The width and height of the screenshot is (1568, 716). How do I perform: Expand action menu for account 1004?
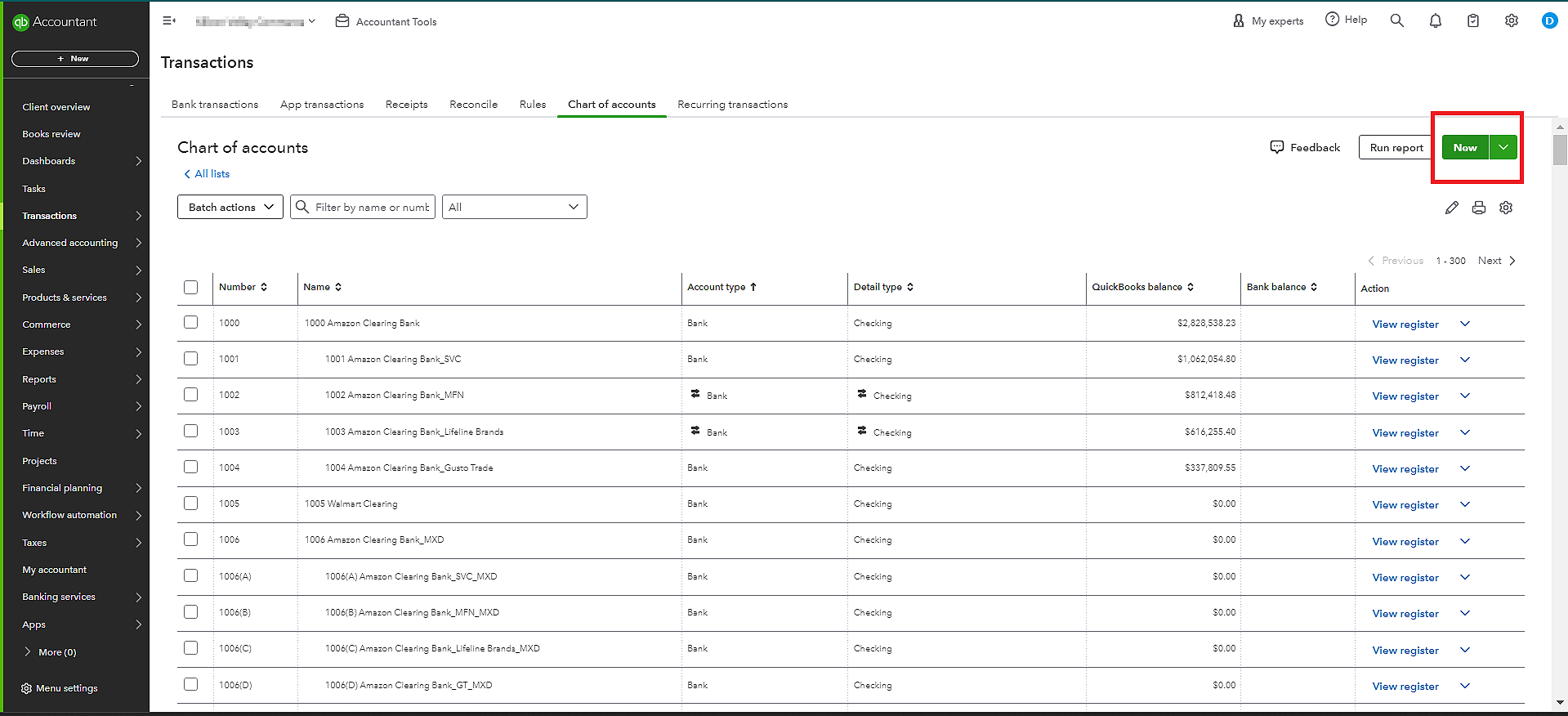[1465, 468]
